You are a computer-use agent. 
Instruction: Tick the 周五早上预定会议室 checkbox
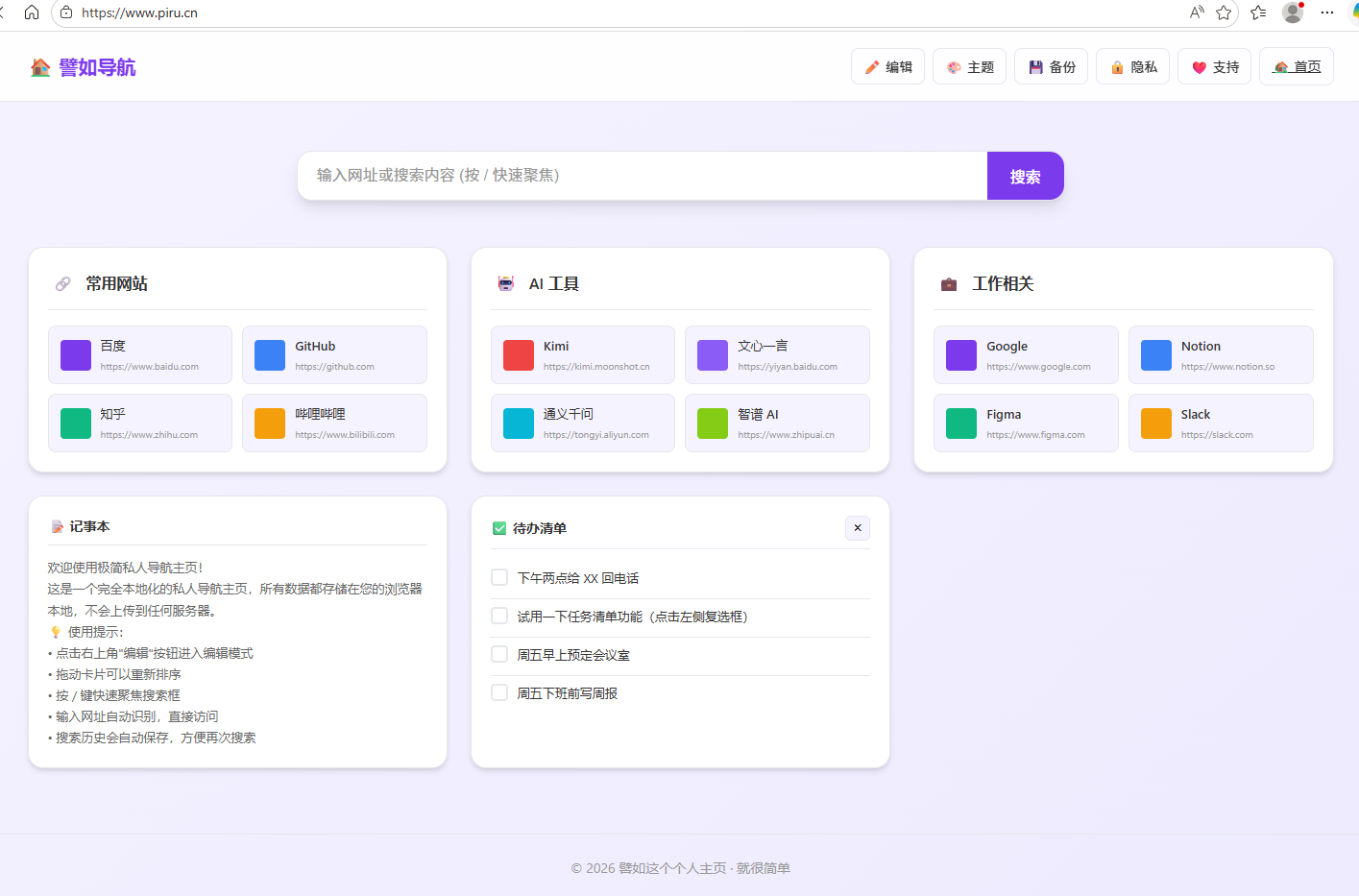click(x=499, y=654)
